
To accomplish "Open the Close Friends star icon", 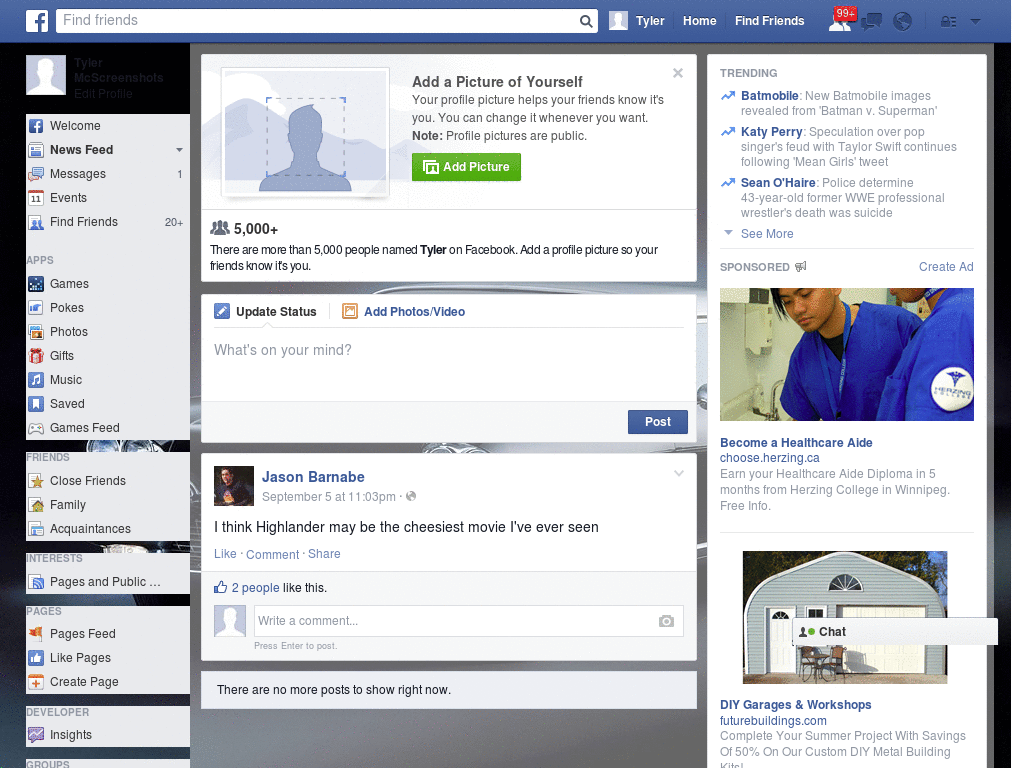I will point(36,481).
